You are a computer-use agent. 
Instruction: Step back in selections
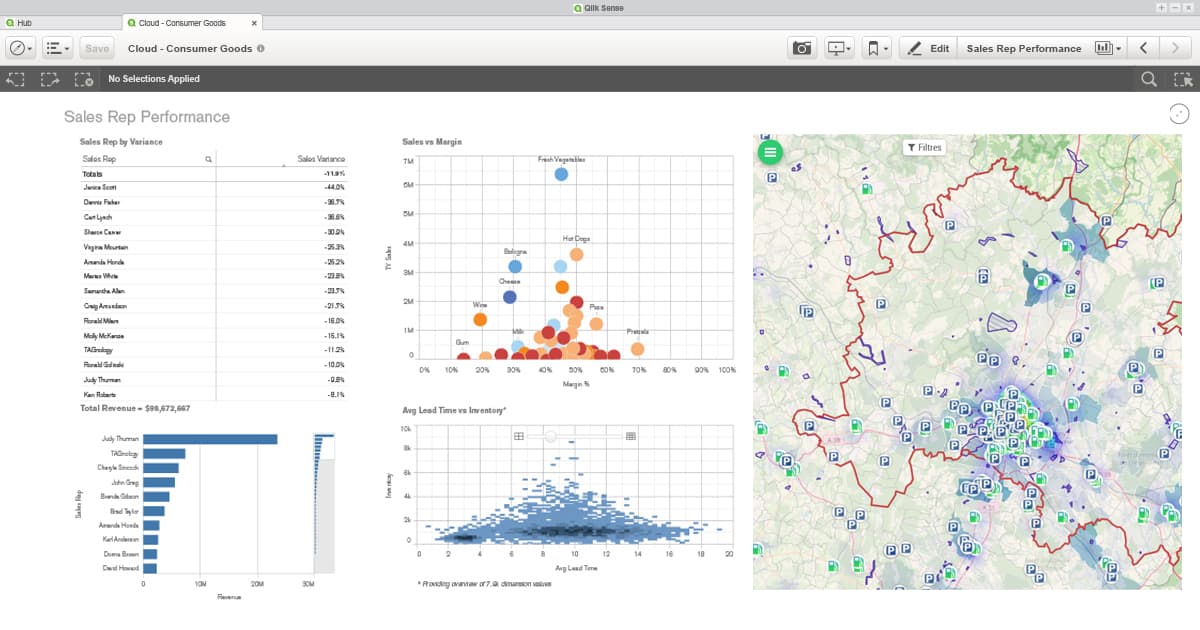16,79
